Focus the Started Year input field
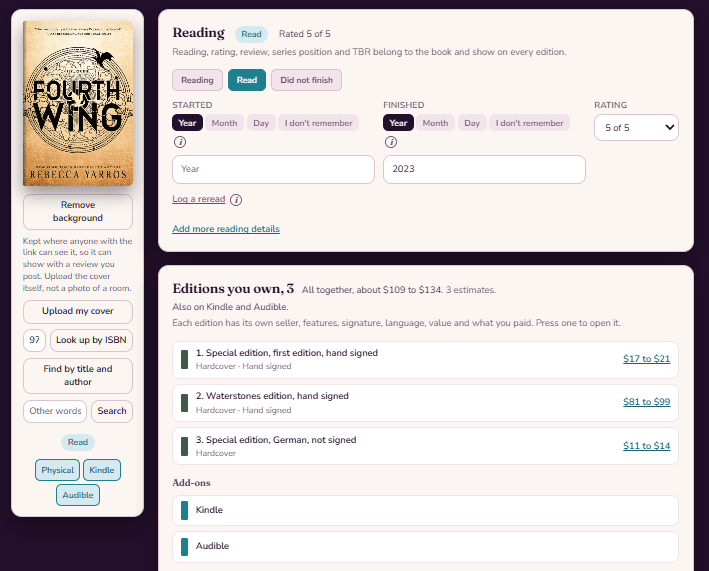709x571 pixels. 274,170
